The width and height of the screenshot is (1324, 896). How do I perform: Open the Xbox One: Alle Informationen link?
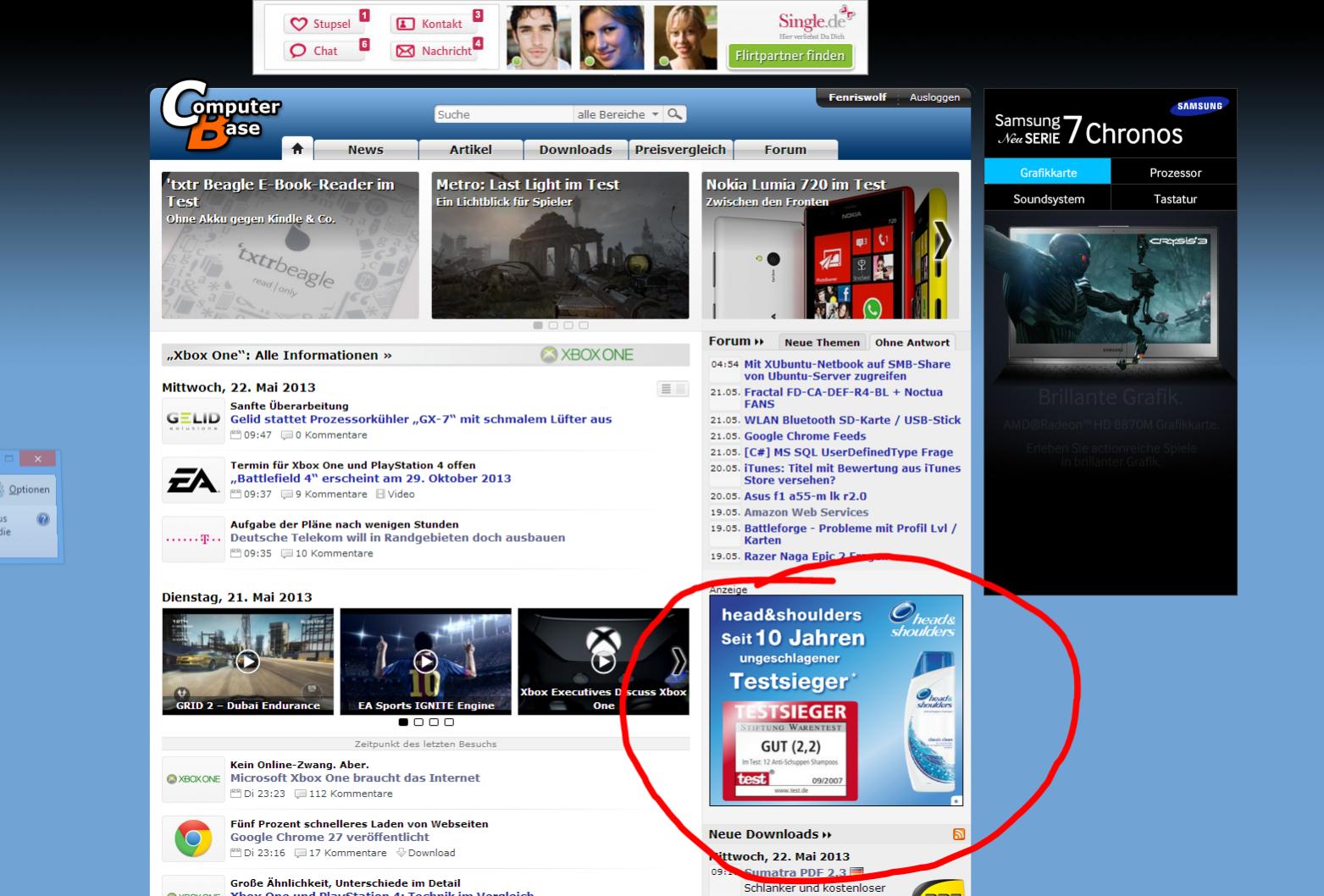point(280,355)
